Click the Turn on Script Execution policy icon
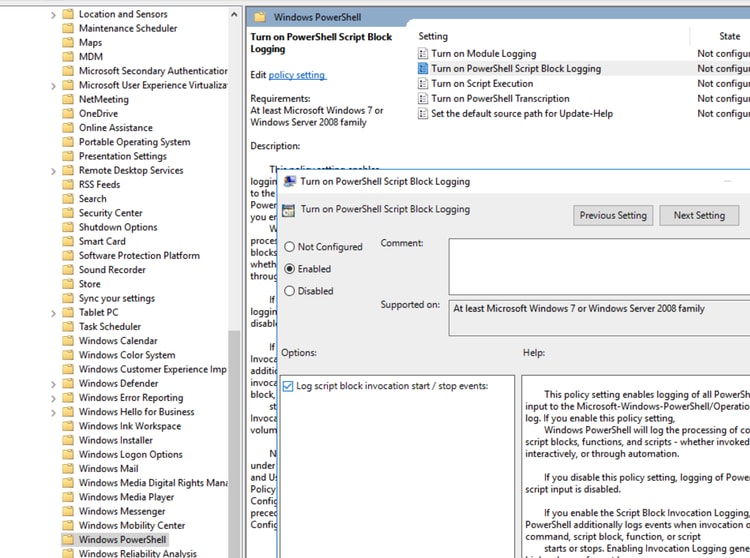This screenshot has height=558, width=750. pos(423,84)
